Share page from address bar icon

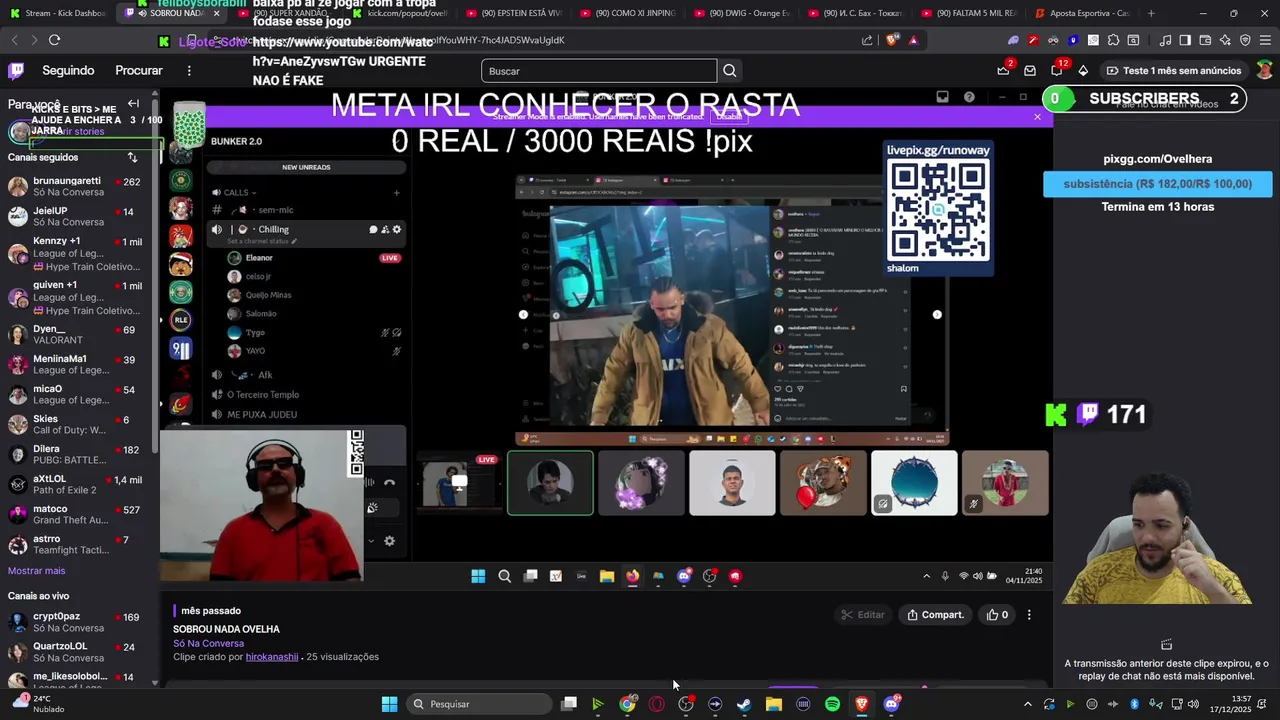click(867, 40)
